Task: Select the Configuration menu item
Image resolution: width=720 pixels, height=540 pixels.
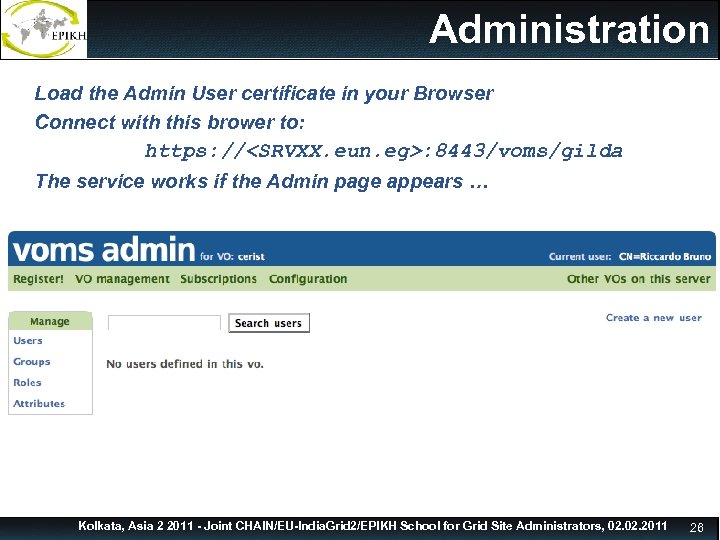Action: 308,279
